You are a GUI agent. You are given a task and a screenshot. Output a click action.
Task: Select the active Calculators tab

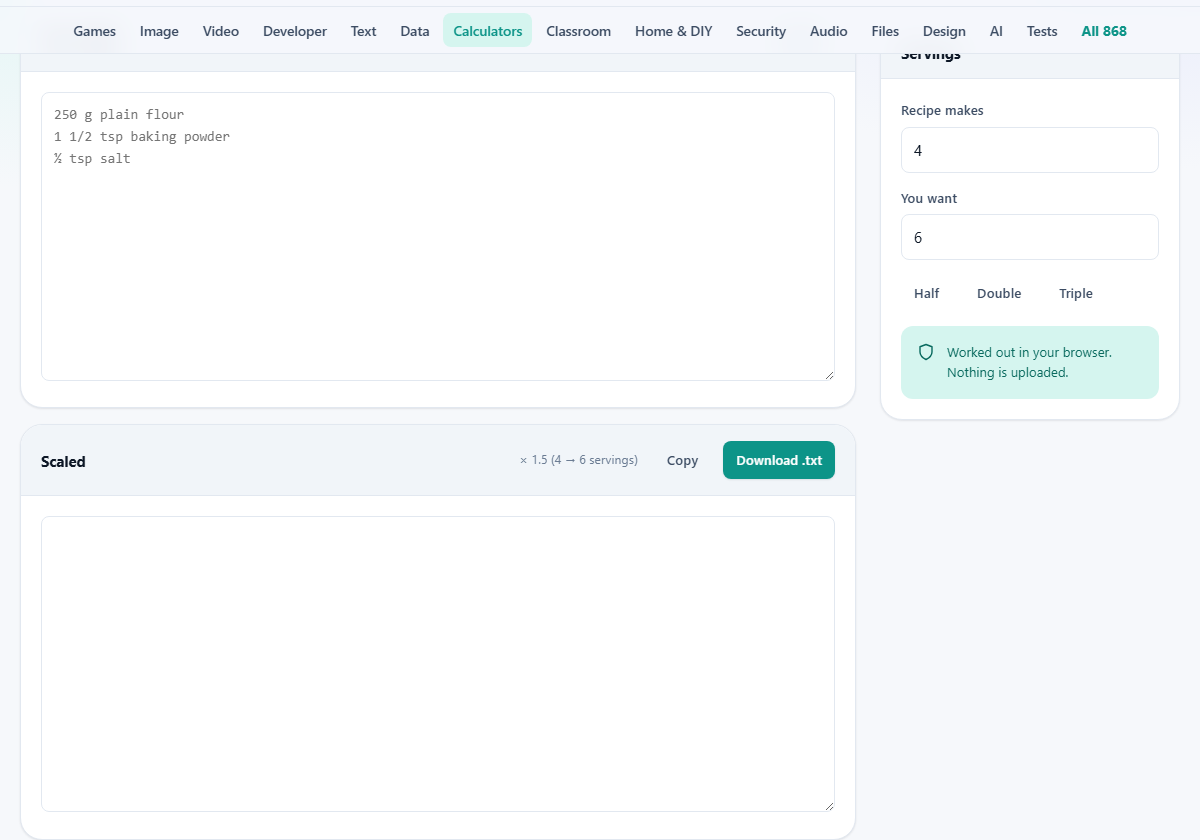tap(488, 31)
